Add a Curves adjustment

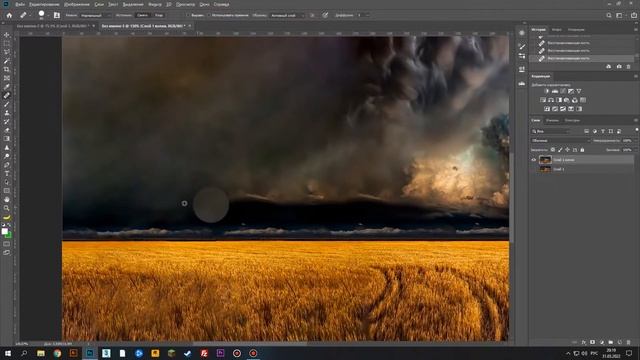563,91
